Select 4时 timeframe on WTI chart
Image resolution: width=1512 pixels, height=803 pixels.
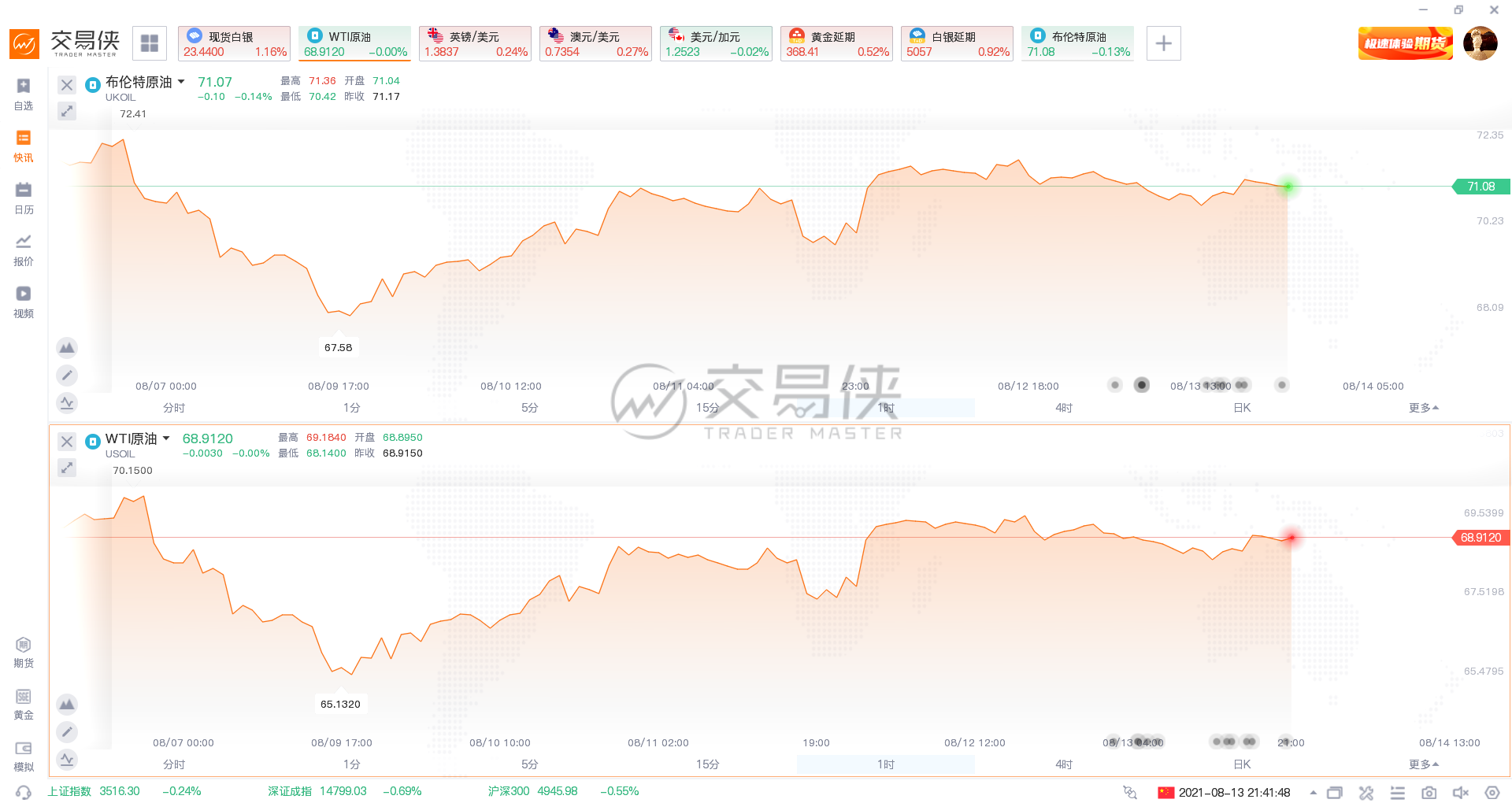pos(1064,764)
